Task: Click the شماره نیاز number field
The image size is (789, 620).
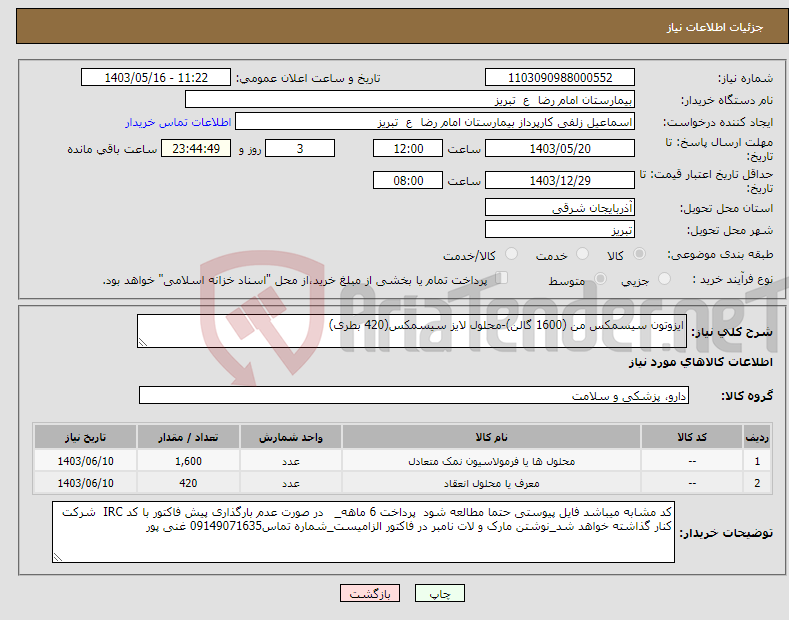Action: pyautogui.click(x=560, y=78)
